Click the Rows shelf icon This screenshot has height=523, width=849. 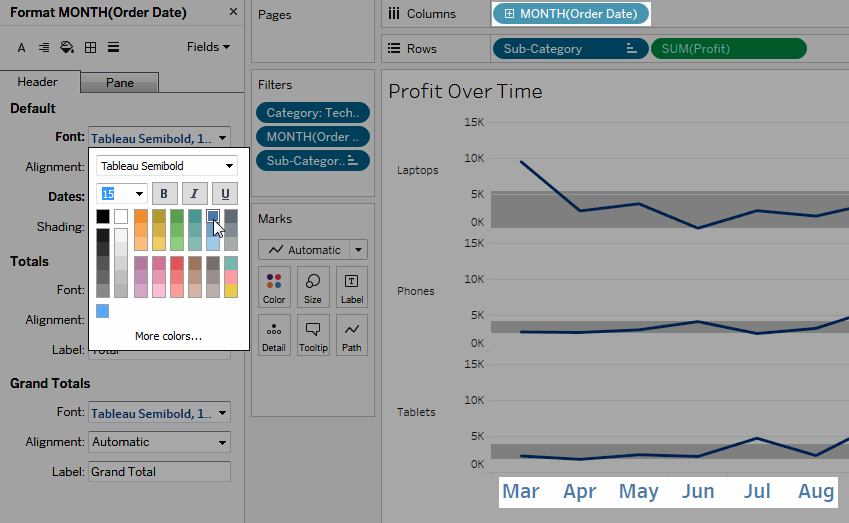(x=394, y=49)
